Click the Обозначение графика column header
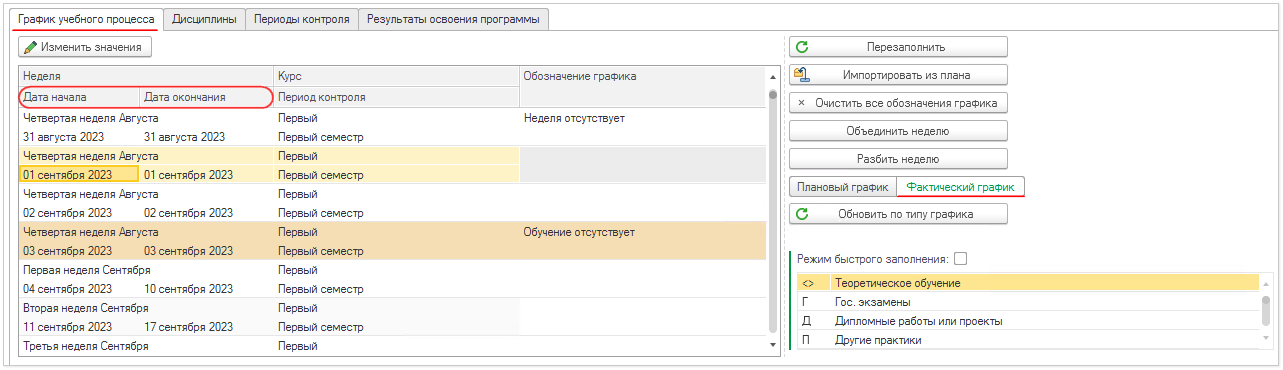This screenshot has width=1283, height=370. tap(642, 76)
